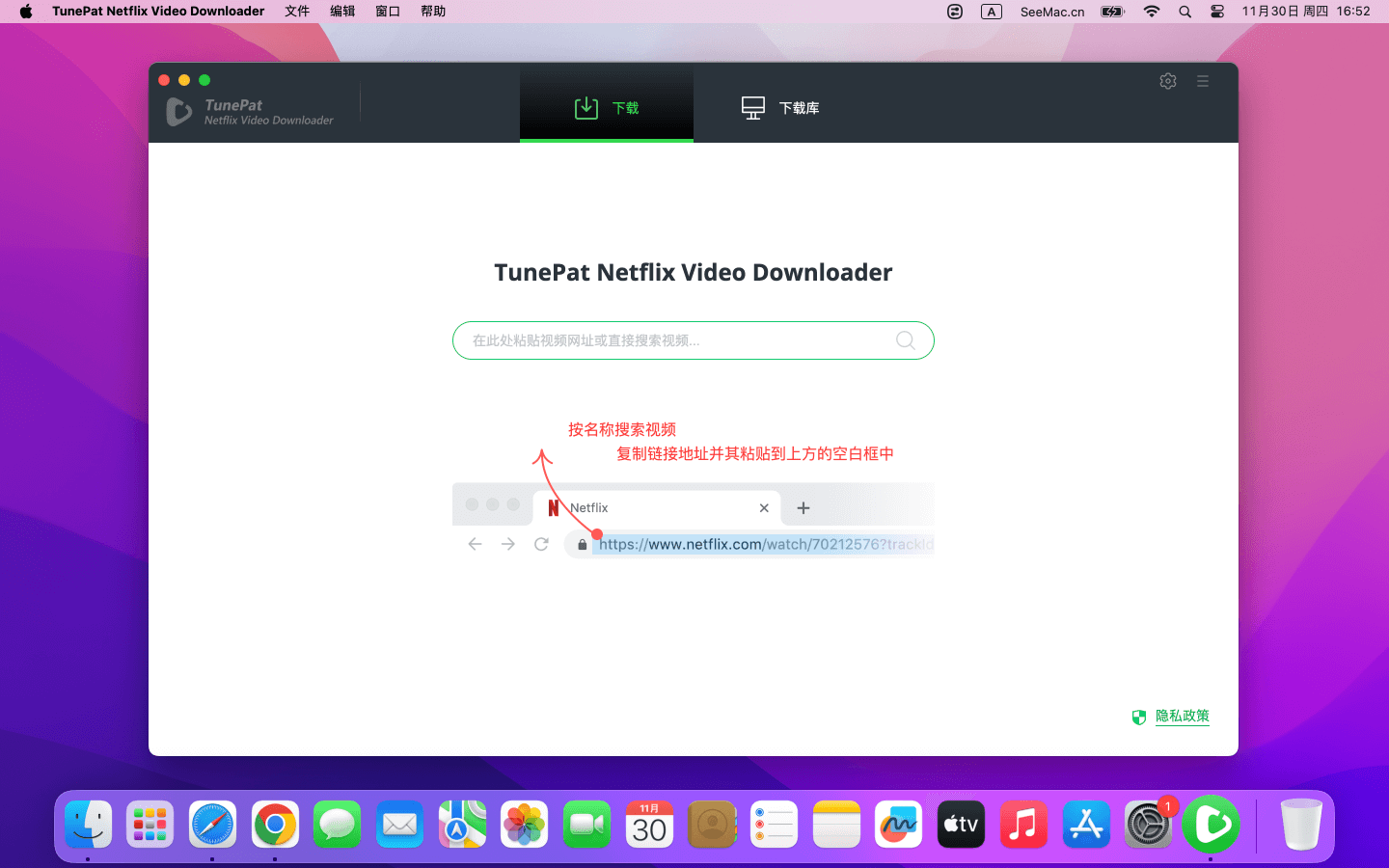The width and height of the screenshot is (1389, 868).
Task: Click the date and time in menu bar
Action: (1306, 12)
